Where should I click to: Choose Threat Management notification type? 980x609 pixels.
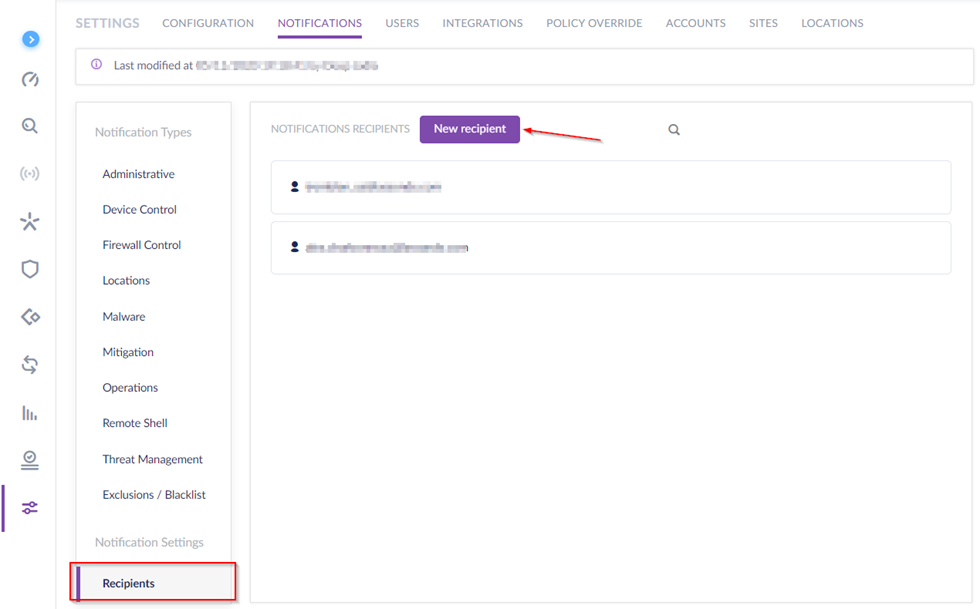click(x=152, y=460)
